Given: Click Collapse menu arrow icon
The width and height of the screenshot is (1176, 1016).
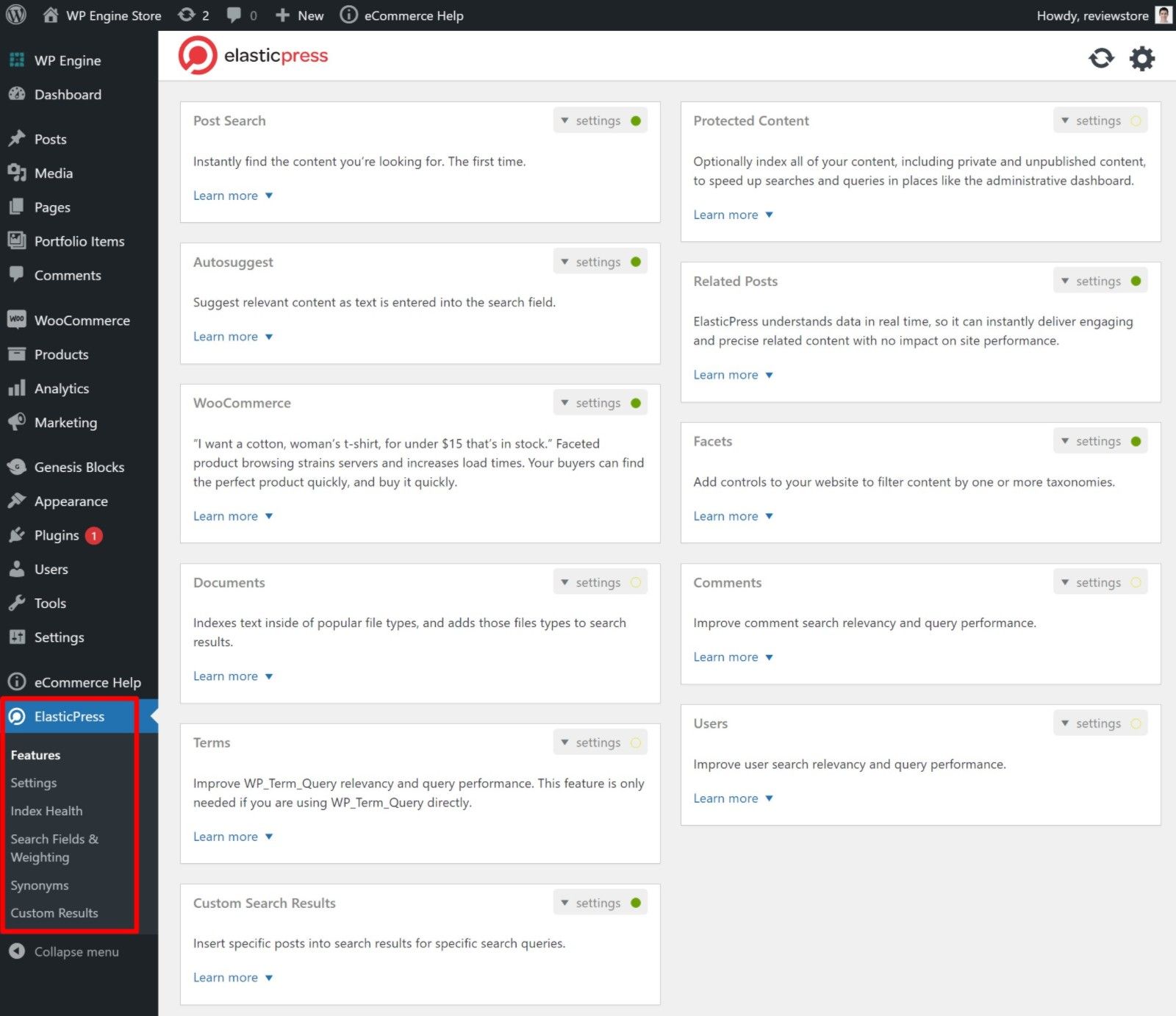Looking at the screenshot, I should coord(17,951).
